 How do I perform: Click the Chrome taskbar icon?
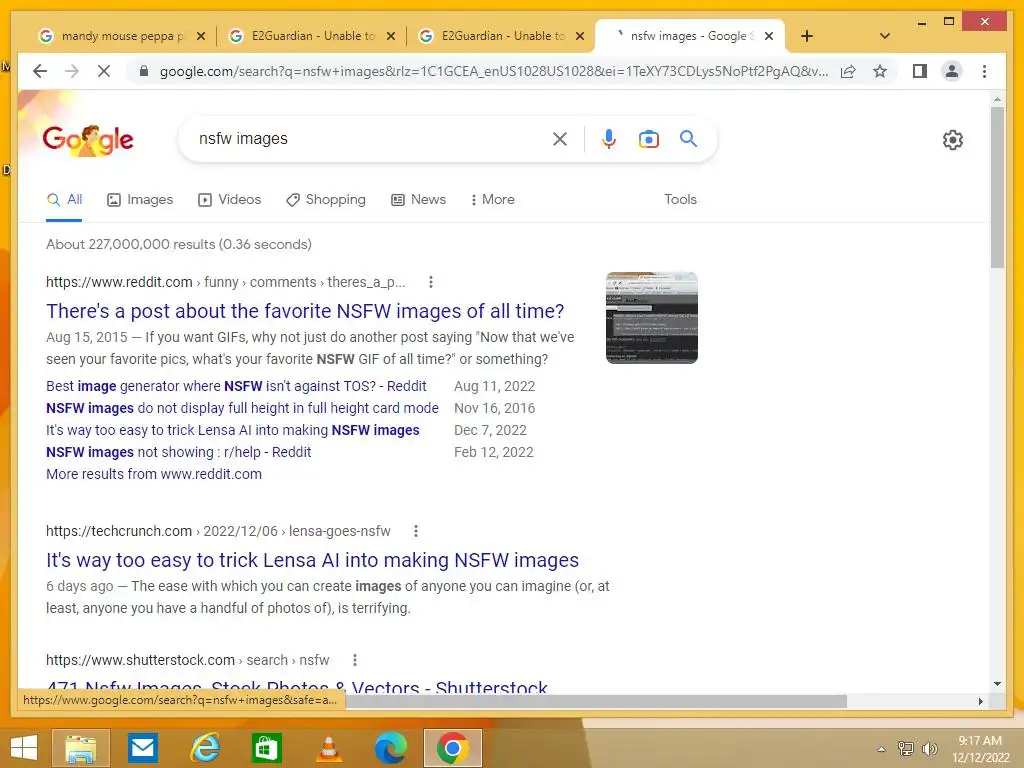click(x=453, y=748)
